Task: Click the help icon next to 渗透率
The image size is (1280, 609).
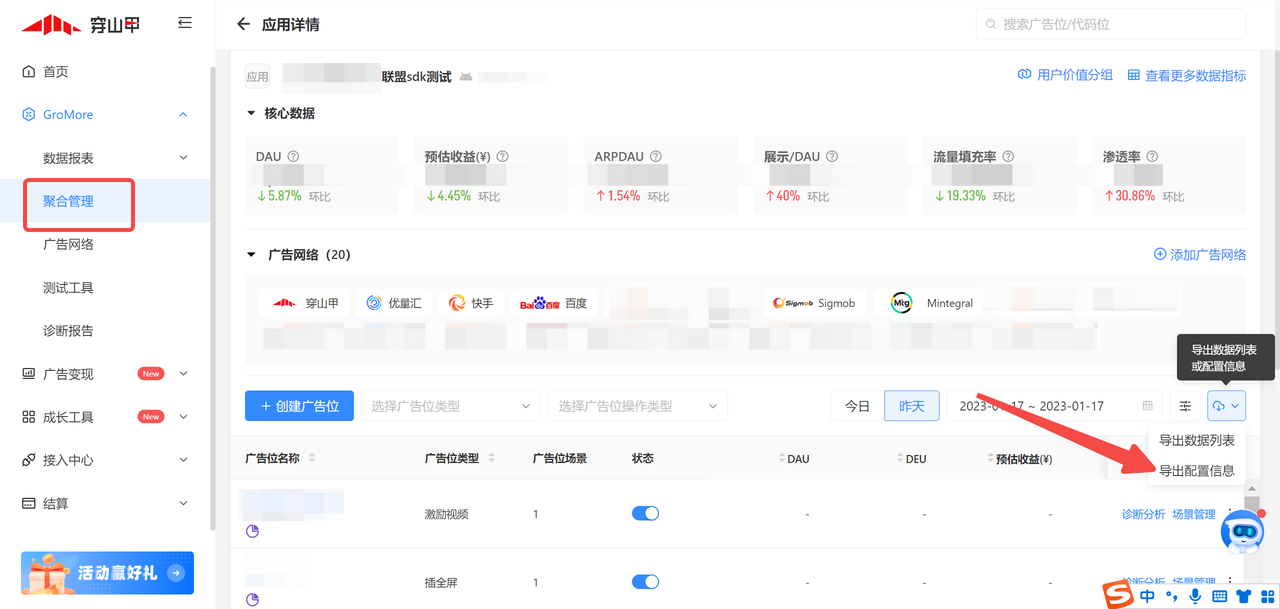Action: click(1153, 157)
